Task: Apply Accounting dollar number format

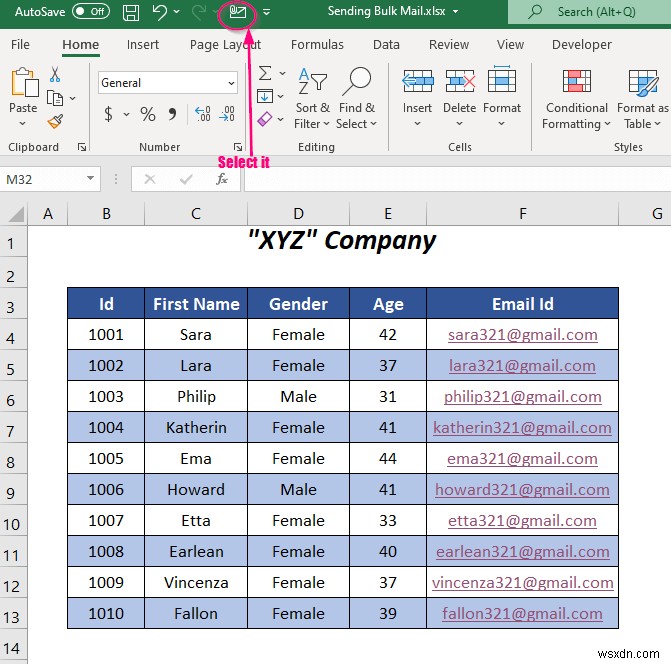Action: 109,114
